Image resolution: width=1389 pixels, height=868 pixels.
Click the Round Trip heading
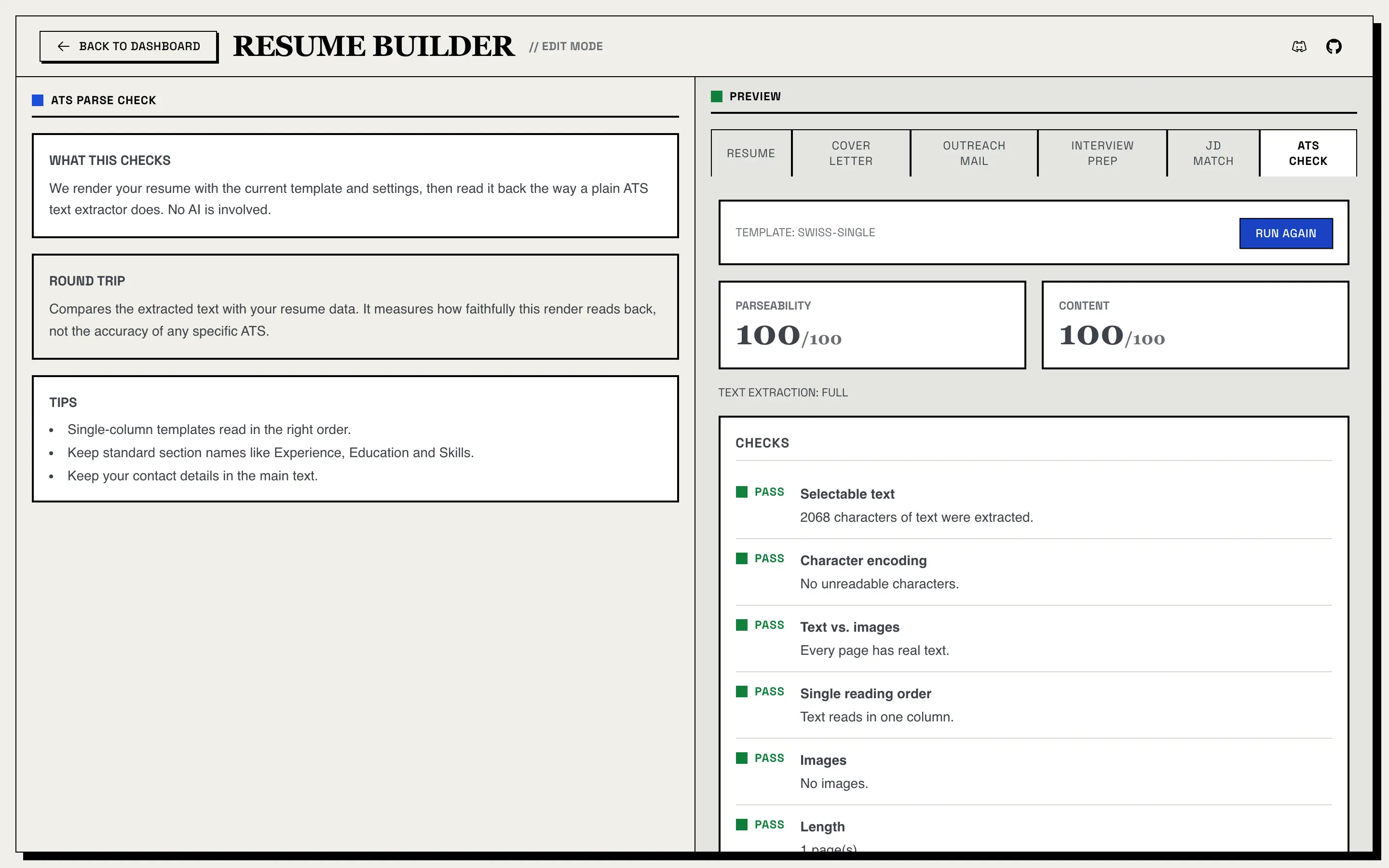pos(87,281)
